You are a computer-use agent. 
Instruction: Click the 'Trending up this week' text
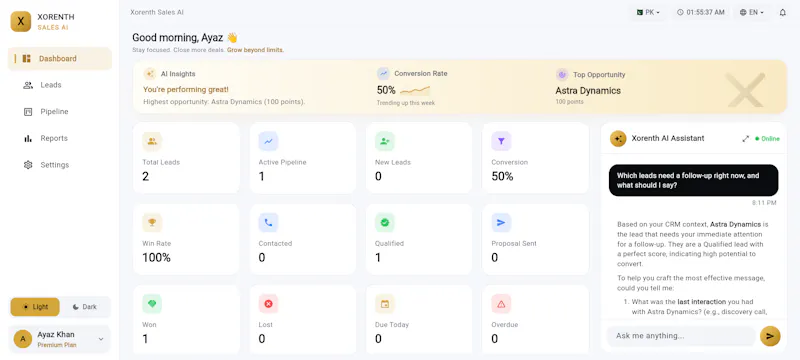[x=406, y=103]
